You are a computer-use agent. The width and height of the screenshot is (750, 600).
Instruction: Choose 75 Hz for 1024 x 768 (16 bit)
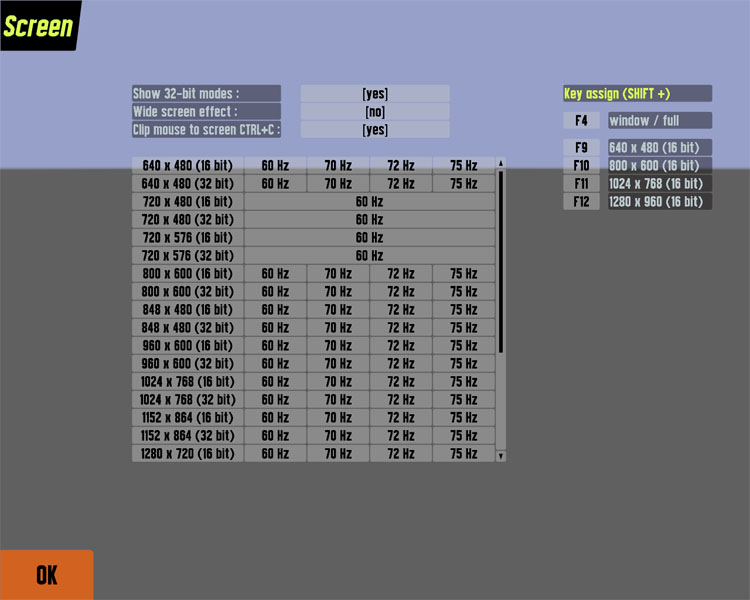tap(463, 381)
